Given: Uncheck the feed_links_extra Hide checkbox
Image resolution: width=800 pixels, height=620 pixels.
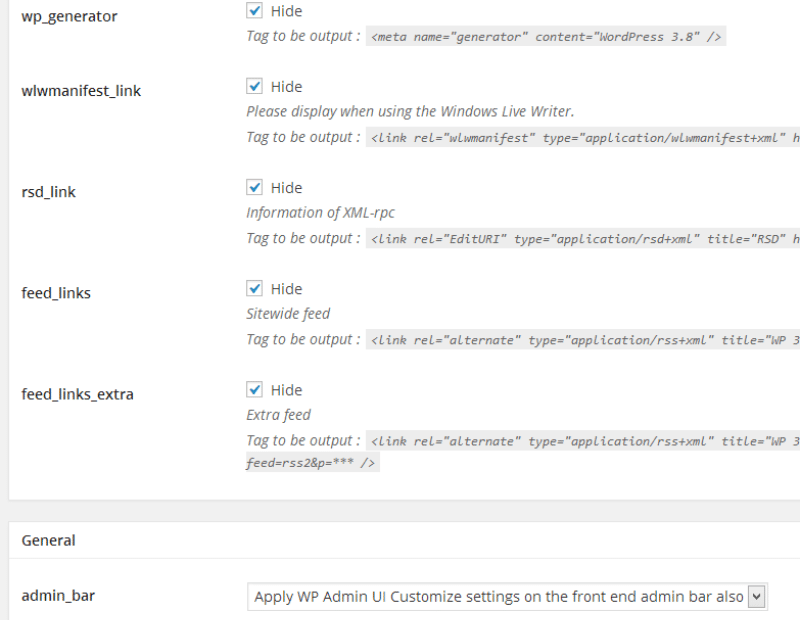Looking at the screenshot, I should pos(255,390).
